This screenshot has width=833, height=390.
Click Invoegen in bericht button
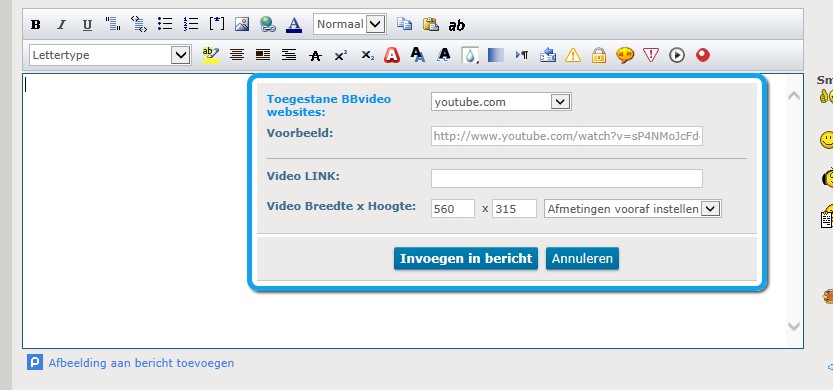(466, 259)
